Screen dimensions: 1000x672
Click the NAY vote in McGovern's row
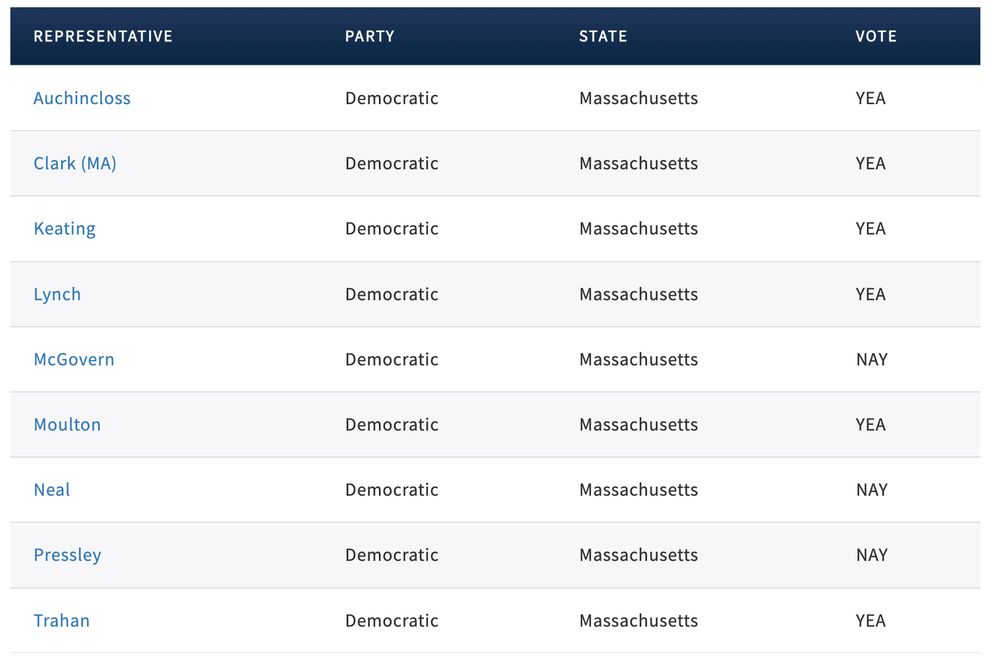pos(872,359)
